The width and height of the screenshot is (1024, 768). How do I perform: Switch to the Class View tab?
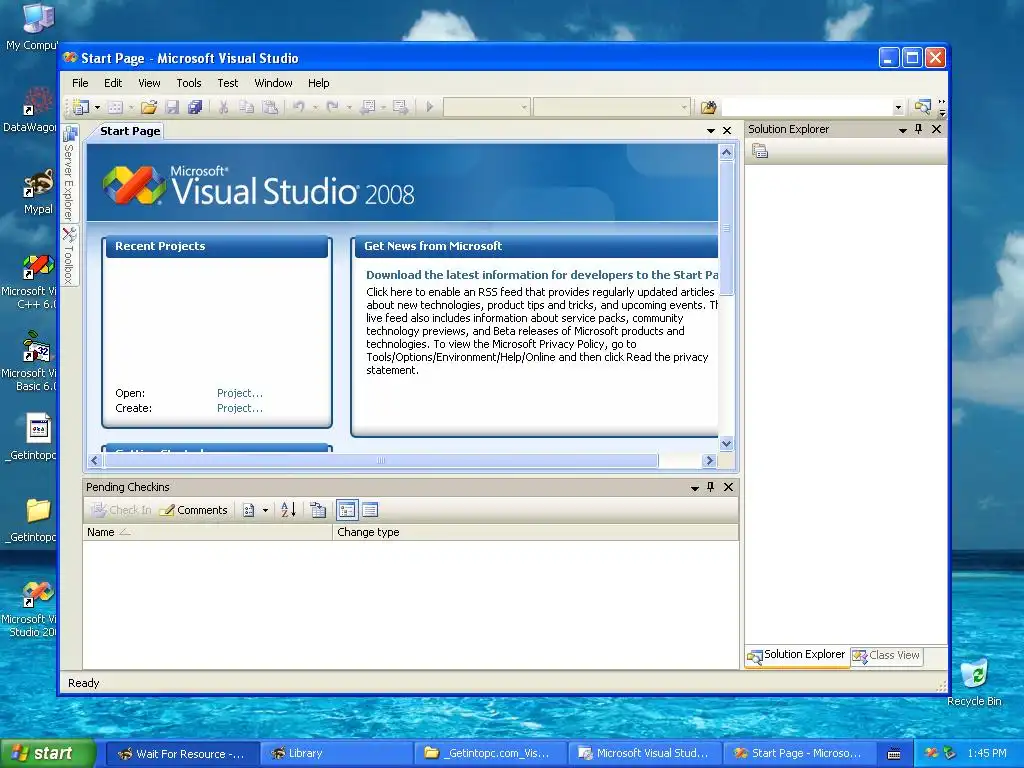coord(887,656)
